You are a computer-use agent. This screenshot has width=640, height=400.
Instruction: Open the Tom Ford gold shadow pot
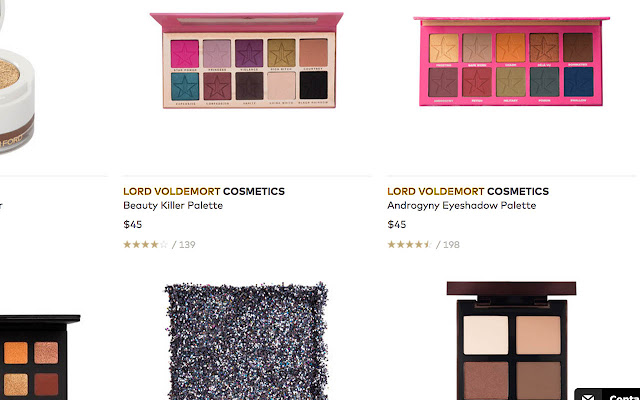tap(16, 88)
